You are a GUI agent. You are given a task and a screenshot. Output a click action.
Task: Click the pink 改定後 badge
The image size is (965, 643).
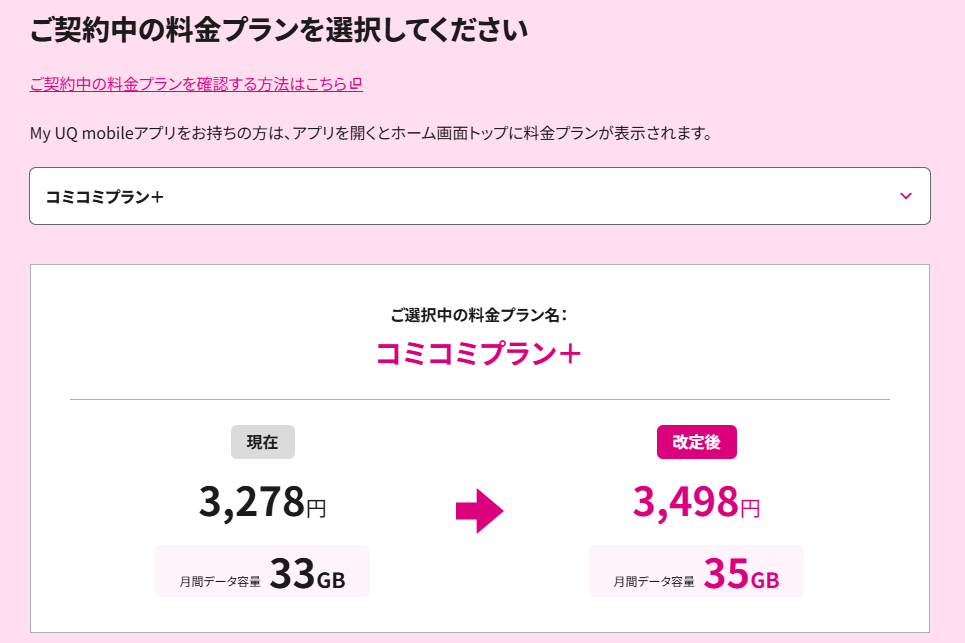[696, 442]
